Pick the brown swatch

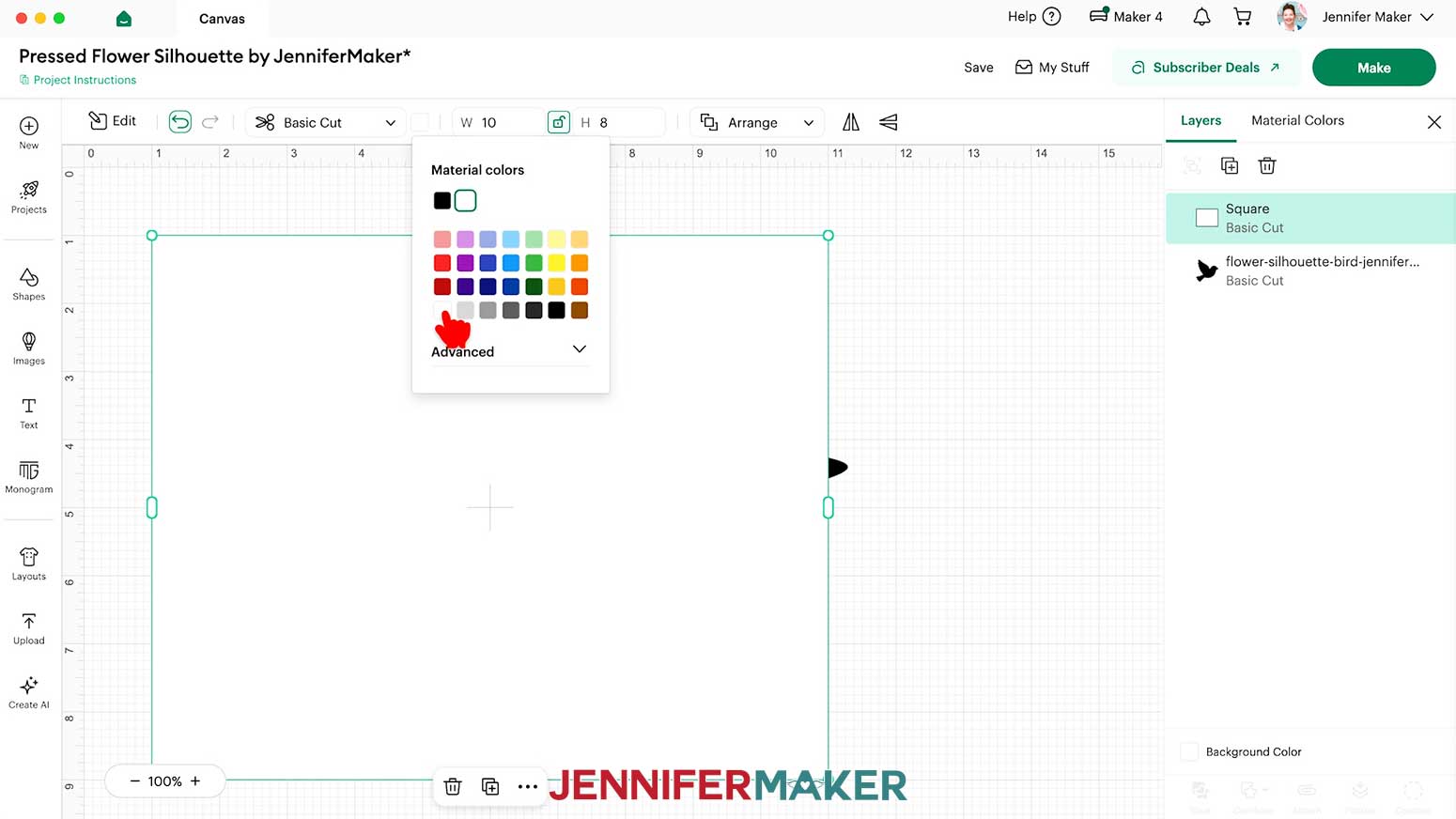point(580,310)
